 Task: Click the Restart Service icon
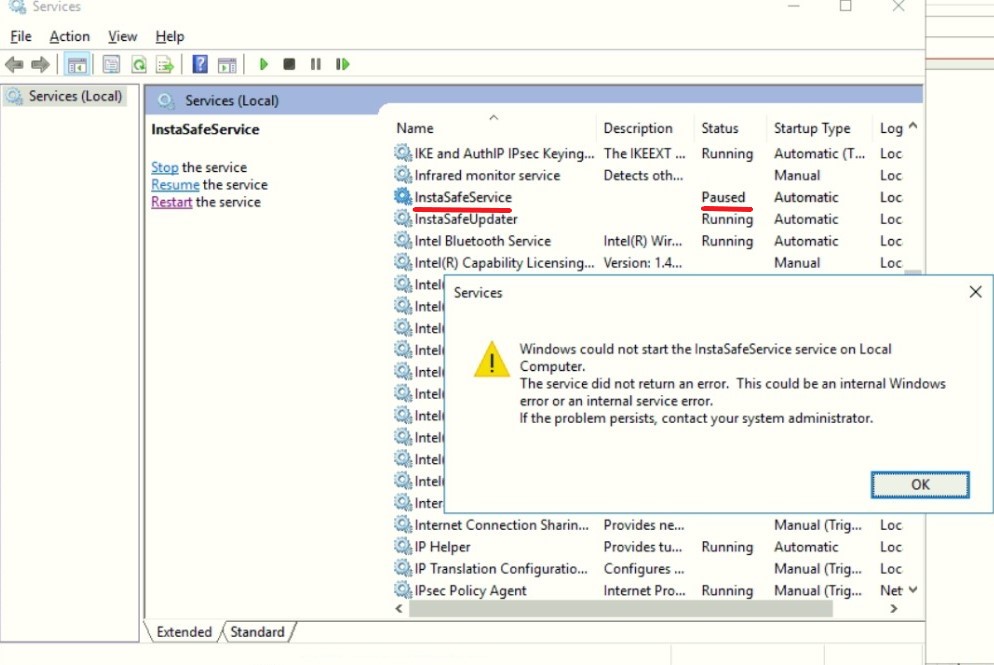click(342, 64)
